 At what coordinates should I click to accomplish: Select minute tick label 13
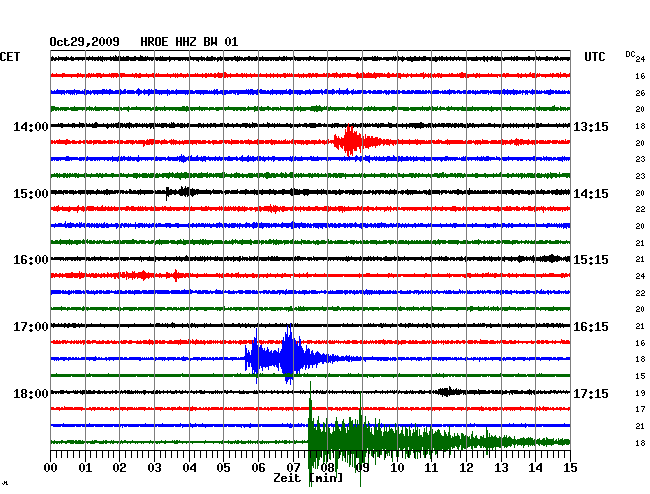pos(501,468)
